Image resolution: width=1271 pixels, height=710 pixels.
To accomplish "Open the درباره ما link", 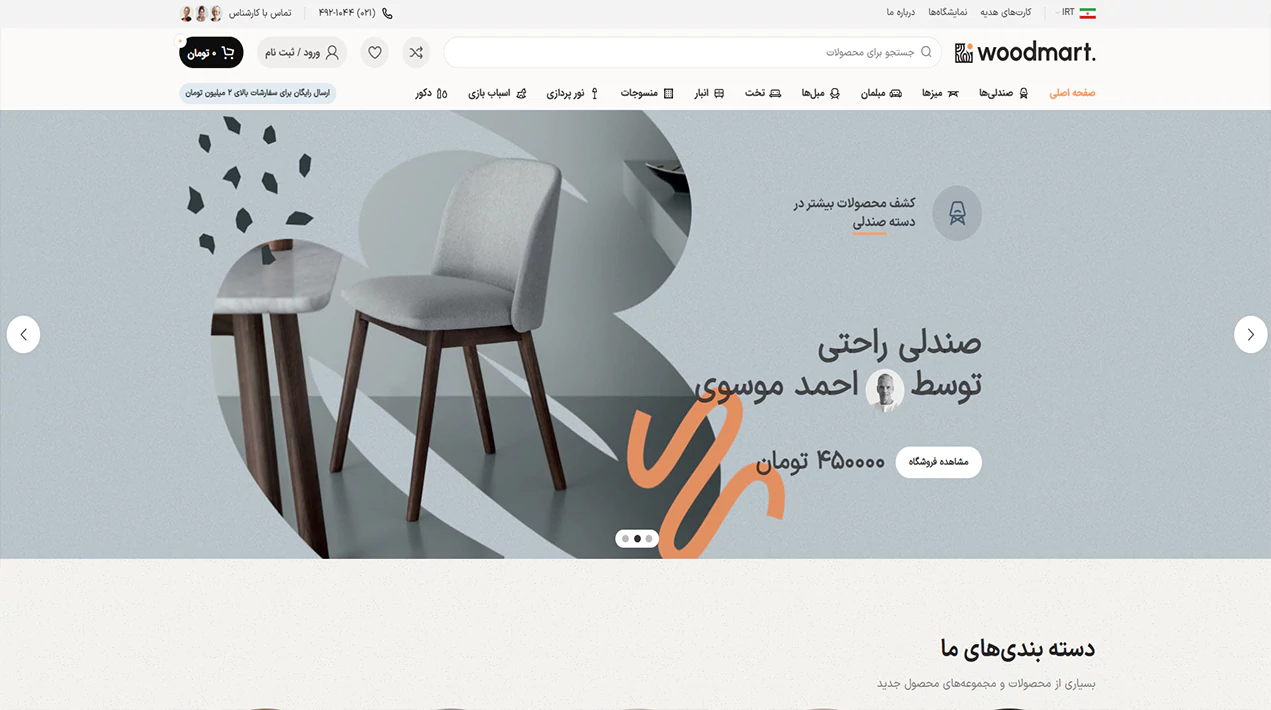I will click(x=901, y=13).
